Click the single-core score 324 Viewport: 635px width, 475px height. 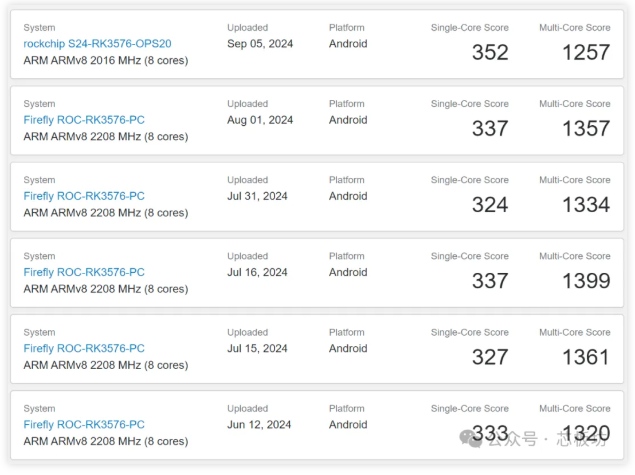(490, 205)
